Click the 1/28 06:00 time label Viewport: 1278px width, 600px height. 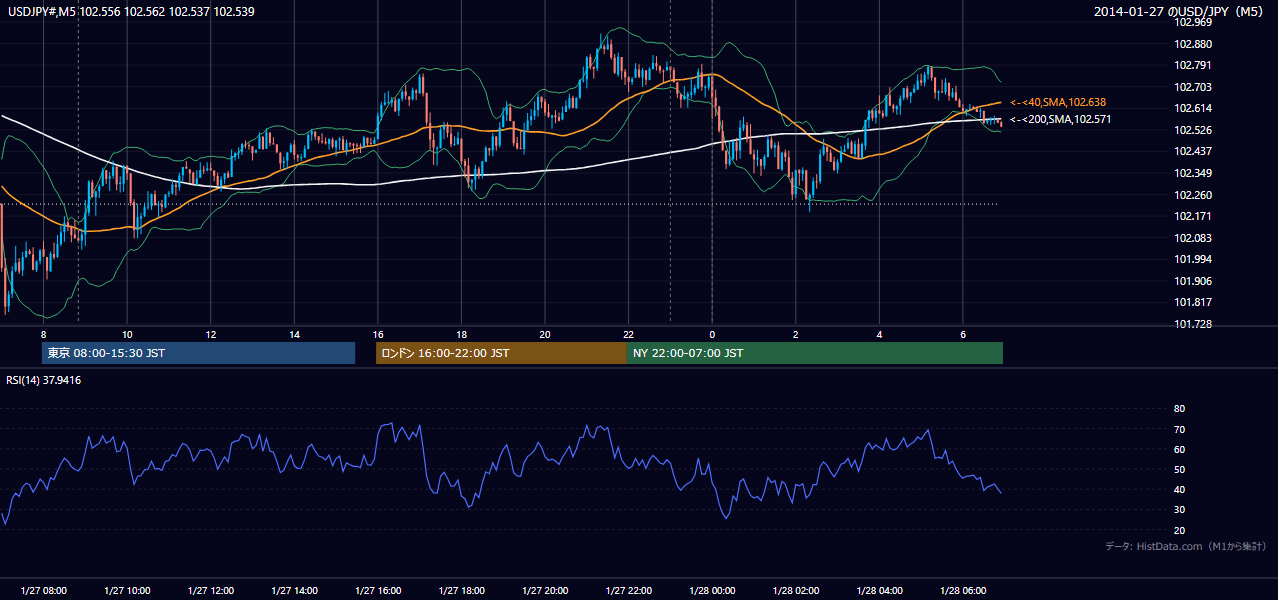[x=963, y=591]
